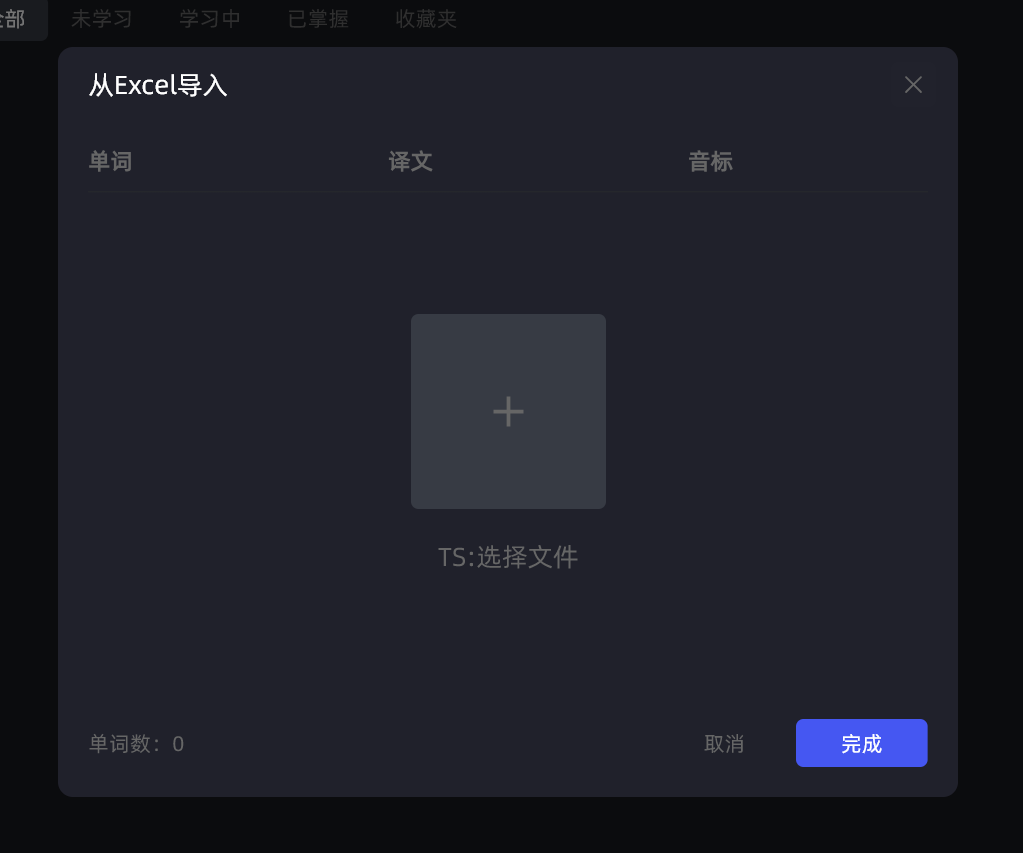Switch to the 学习中 tab
Image resolution: width=1023 pixels, height=853 pixels.
pyautogui.click(x=209, y=19)
